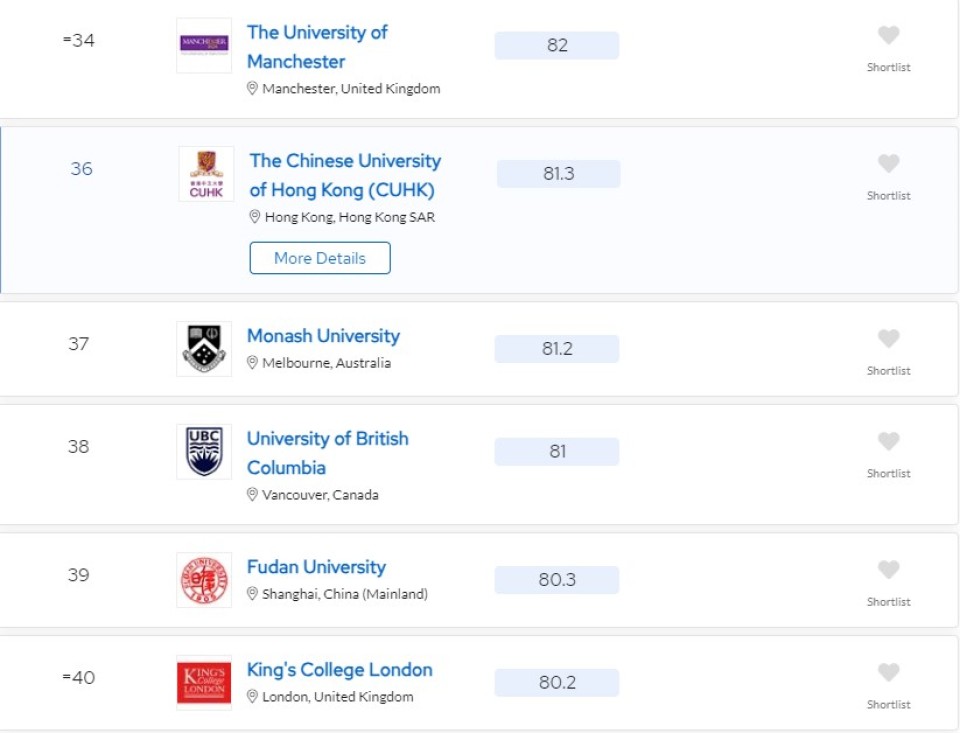960x733 pixels.
Task: Open The University of Manchester link
Action: click(316, 47)
